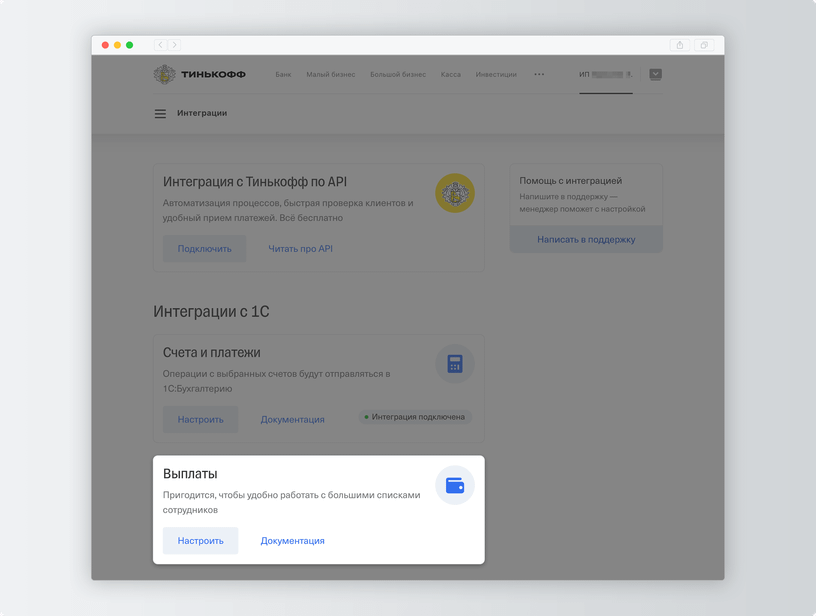
Task: Click the Интеграция с Тинькофф по API heading
Action: pos(254,182)
